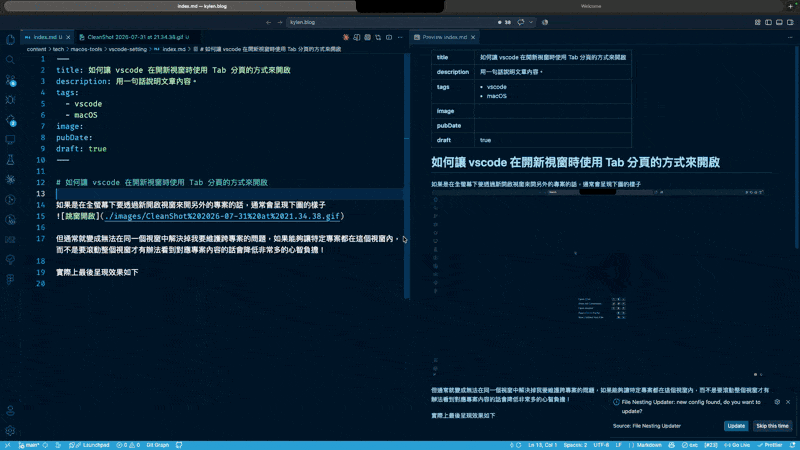Go forward using the right arrow

pyautogui.click(x=280, y=22)
